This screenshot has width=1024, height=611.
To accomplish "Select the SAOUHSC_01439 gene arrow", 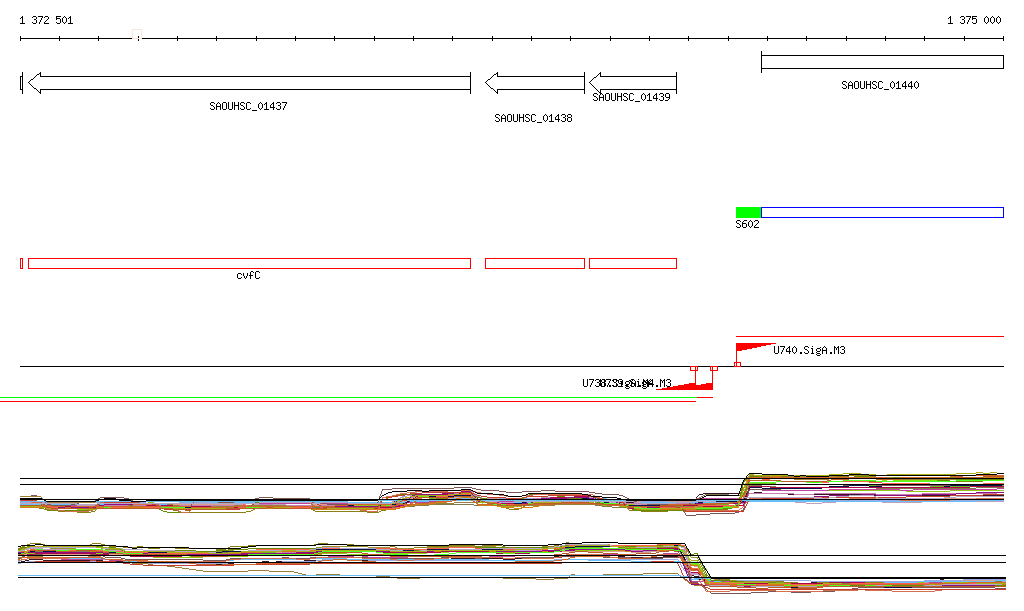I will (x=633, y=83).
